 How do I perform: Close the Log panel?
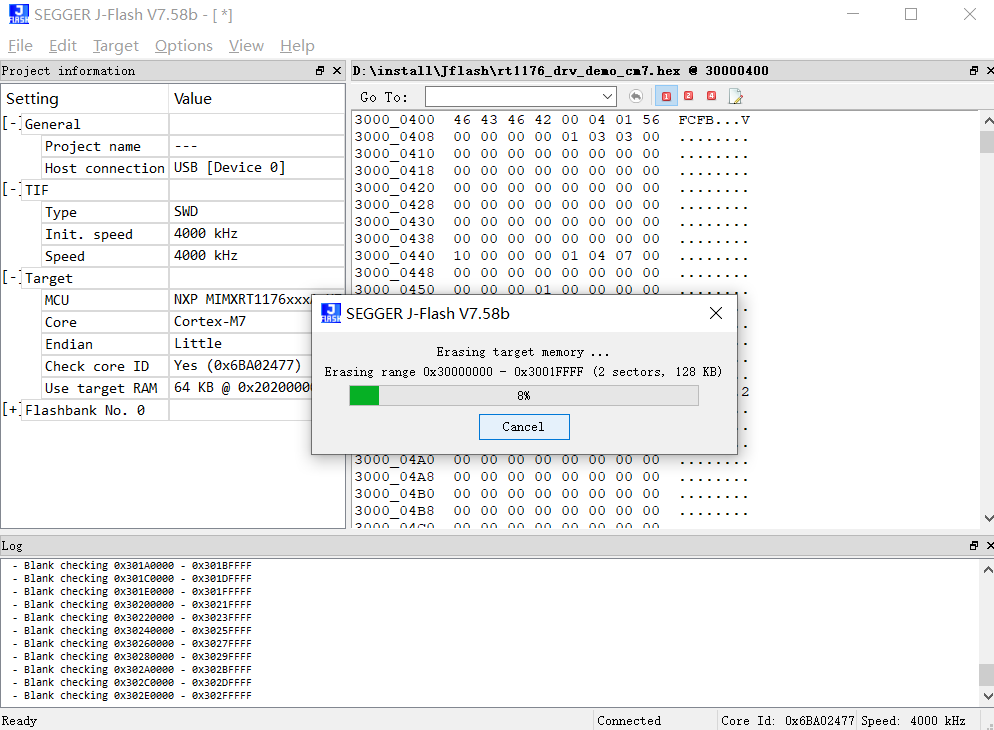(988, 546)
